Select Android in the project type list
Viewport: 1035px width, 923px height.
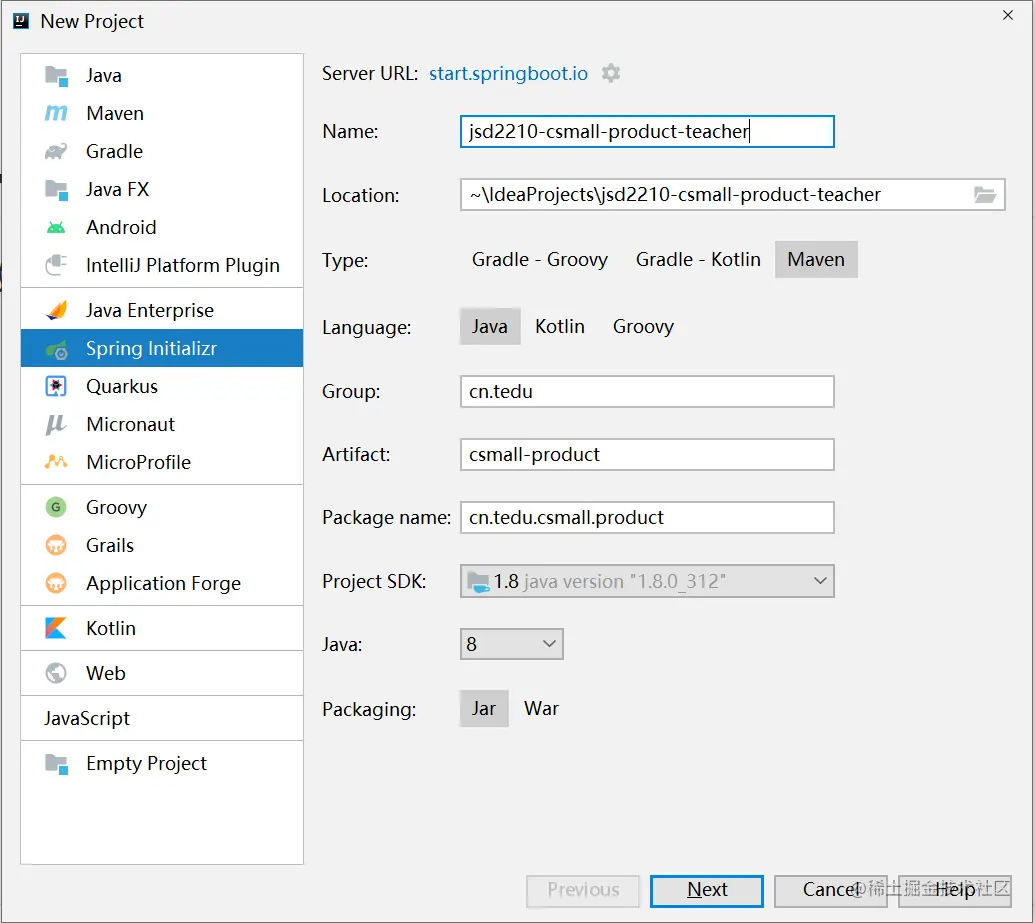(162, 228)
